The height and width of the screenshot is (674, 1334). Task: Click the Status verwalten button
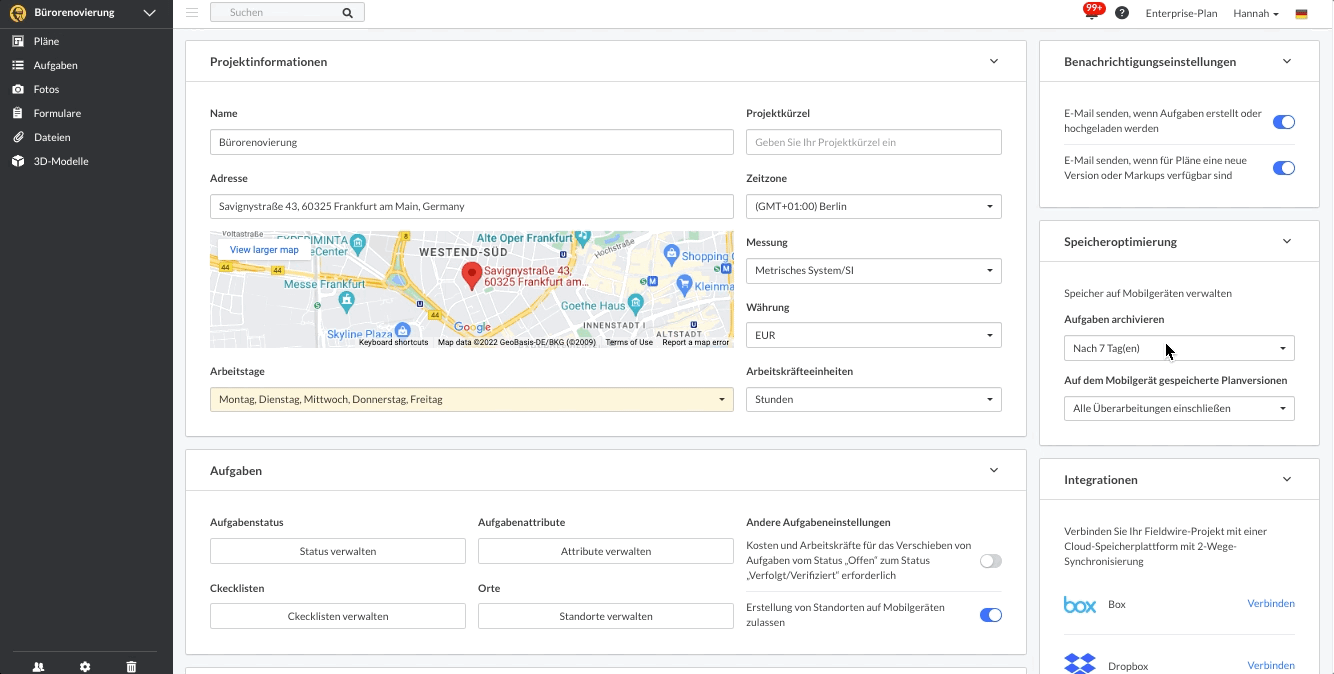[x=338, y=551]
